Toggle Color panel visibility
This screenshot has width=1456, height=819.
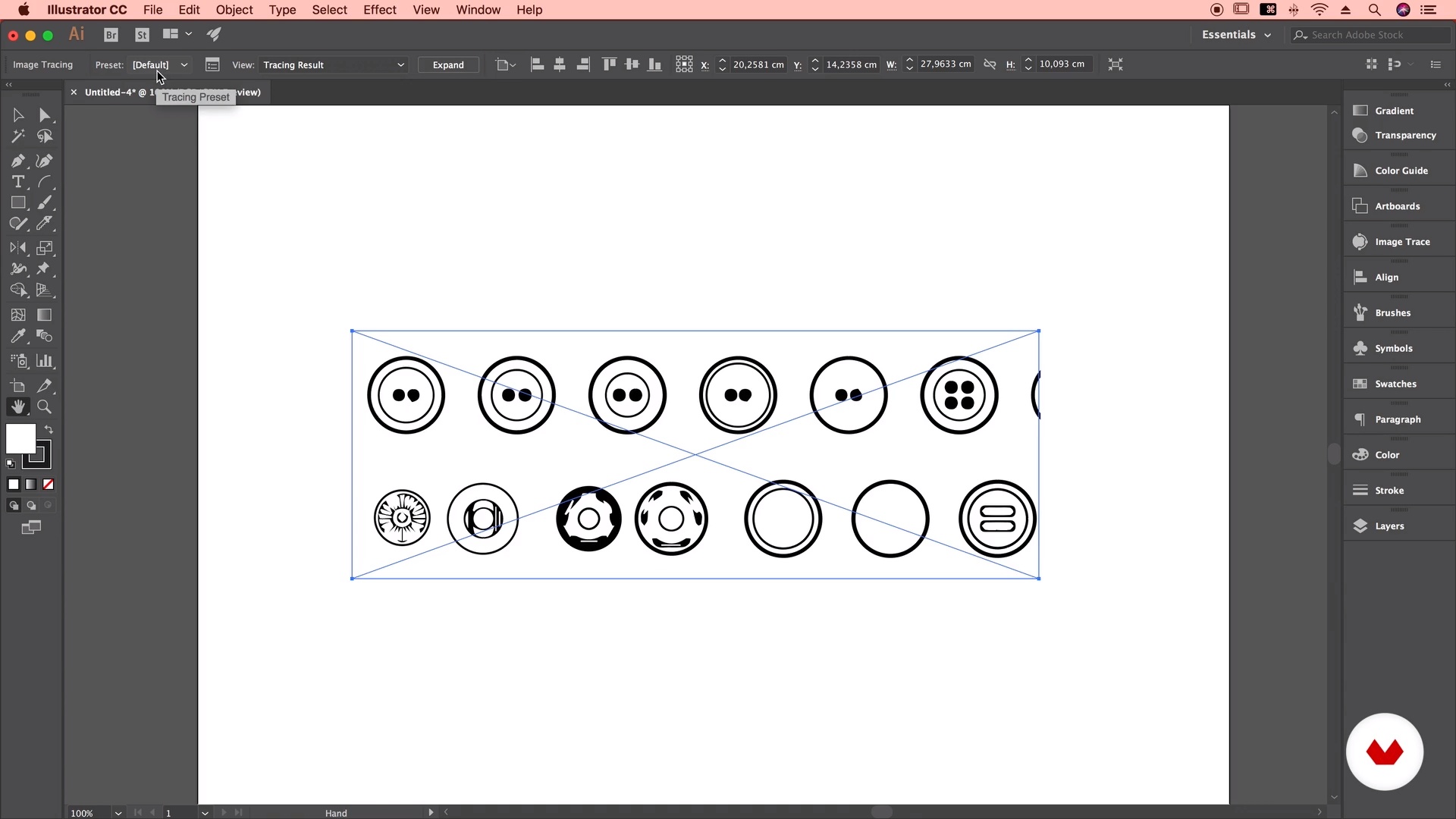(x=1386, y=454)
